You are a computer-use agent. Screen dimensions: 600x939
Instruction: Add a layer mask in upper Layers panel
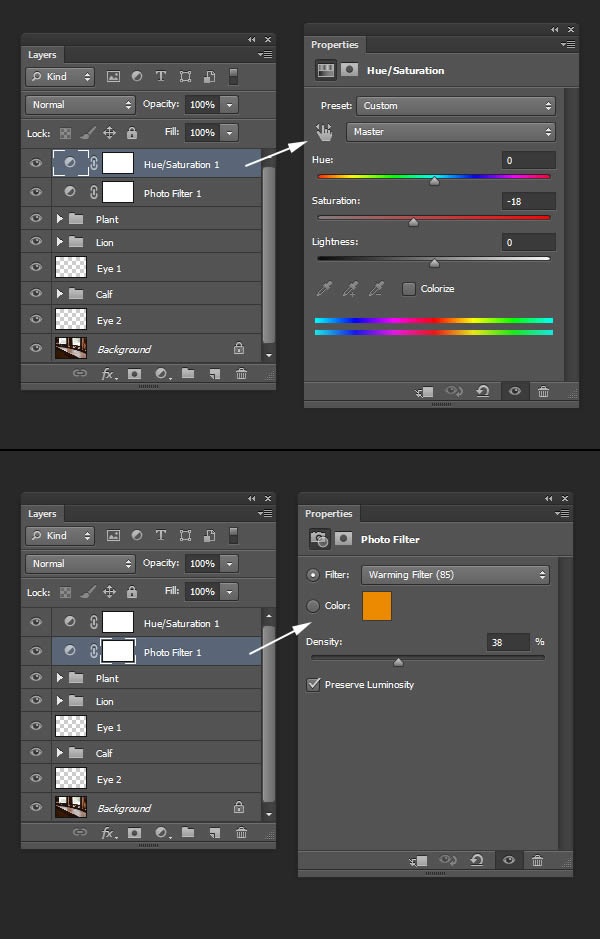point(135,374)
